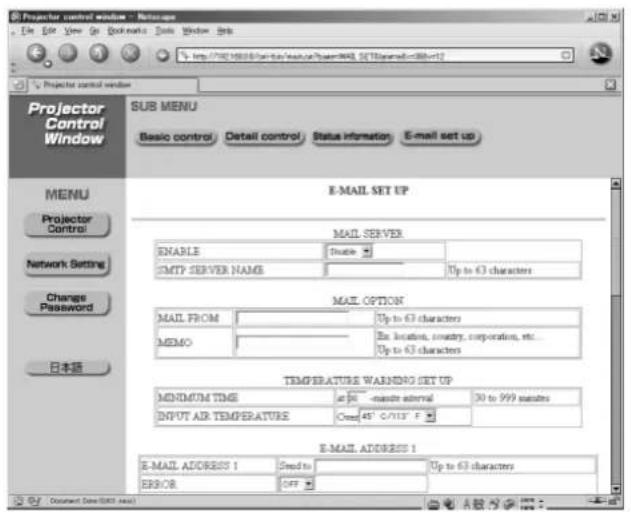Click the small icon next to address bar
Screen dimensions: 631x512
(x=163, y=55)
